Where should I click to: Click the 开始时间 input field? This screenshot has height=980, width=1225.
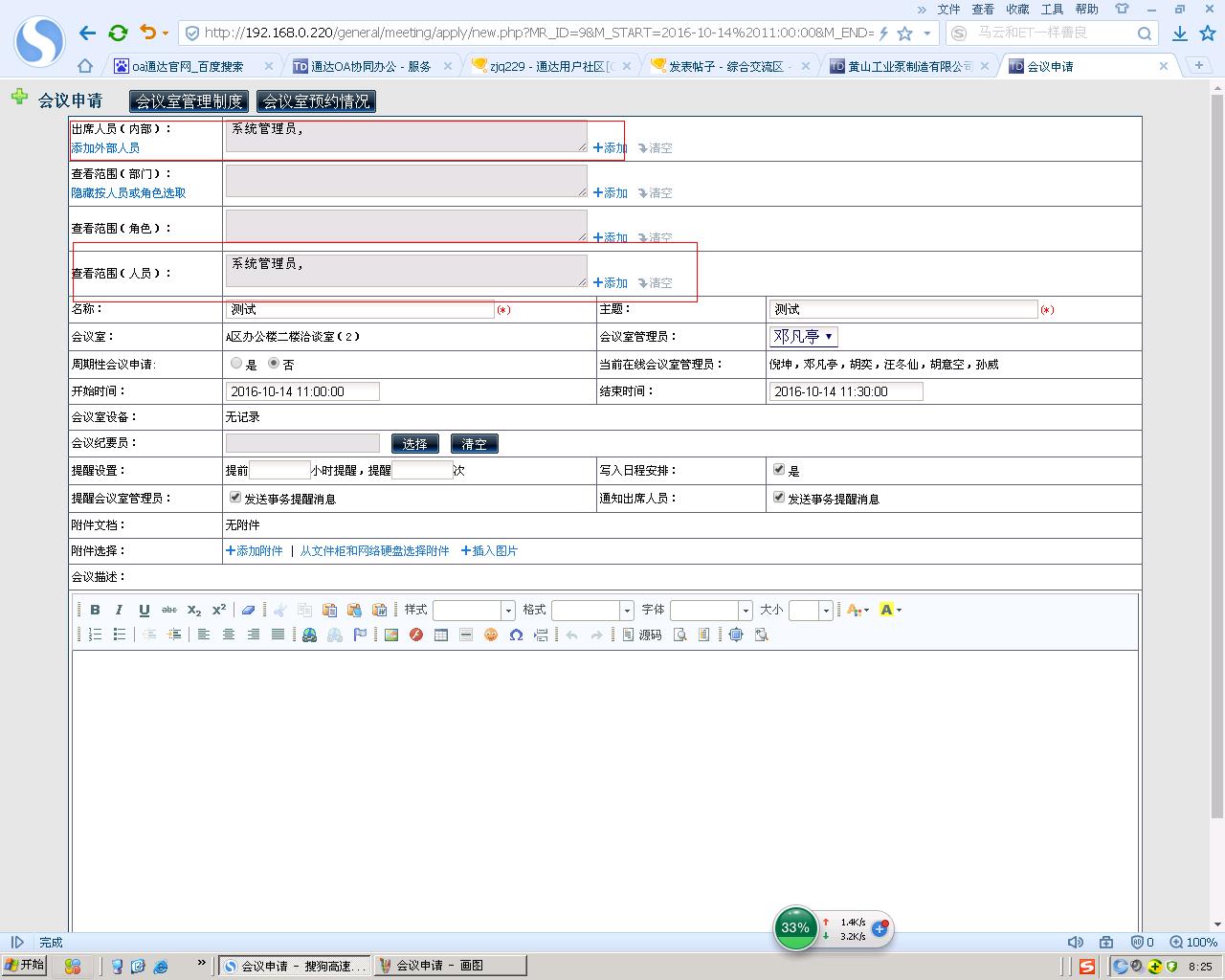tap(302, 391)
